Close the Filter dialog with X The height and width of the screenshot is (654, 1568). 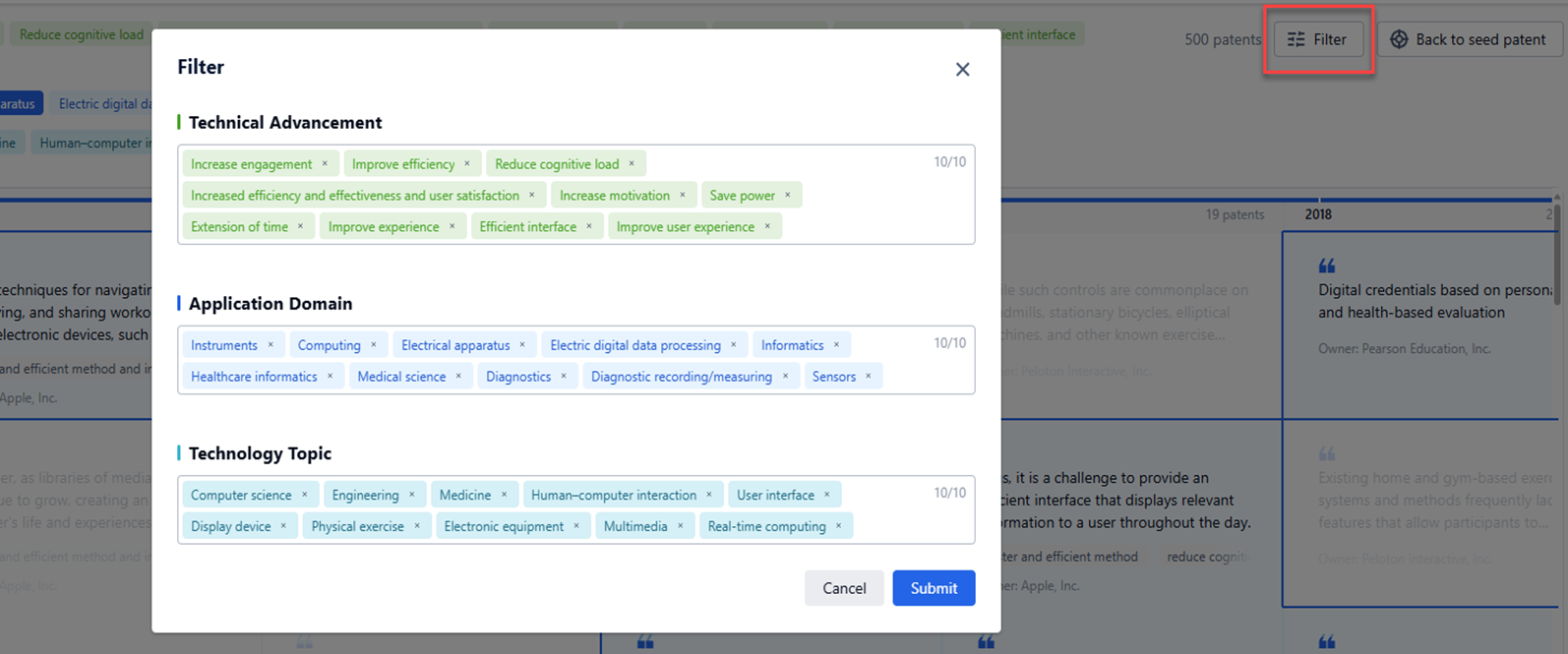962,69
